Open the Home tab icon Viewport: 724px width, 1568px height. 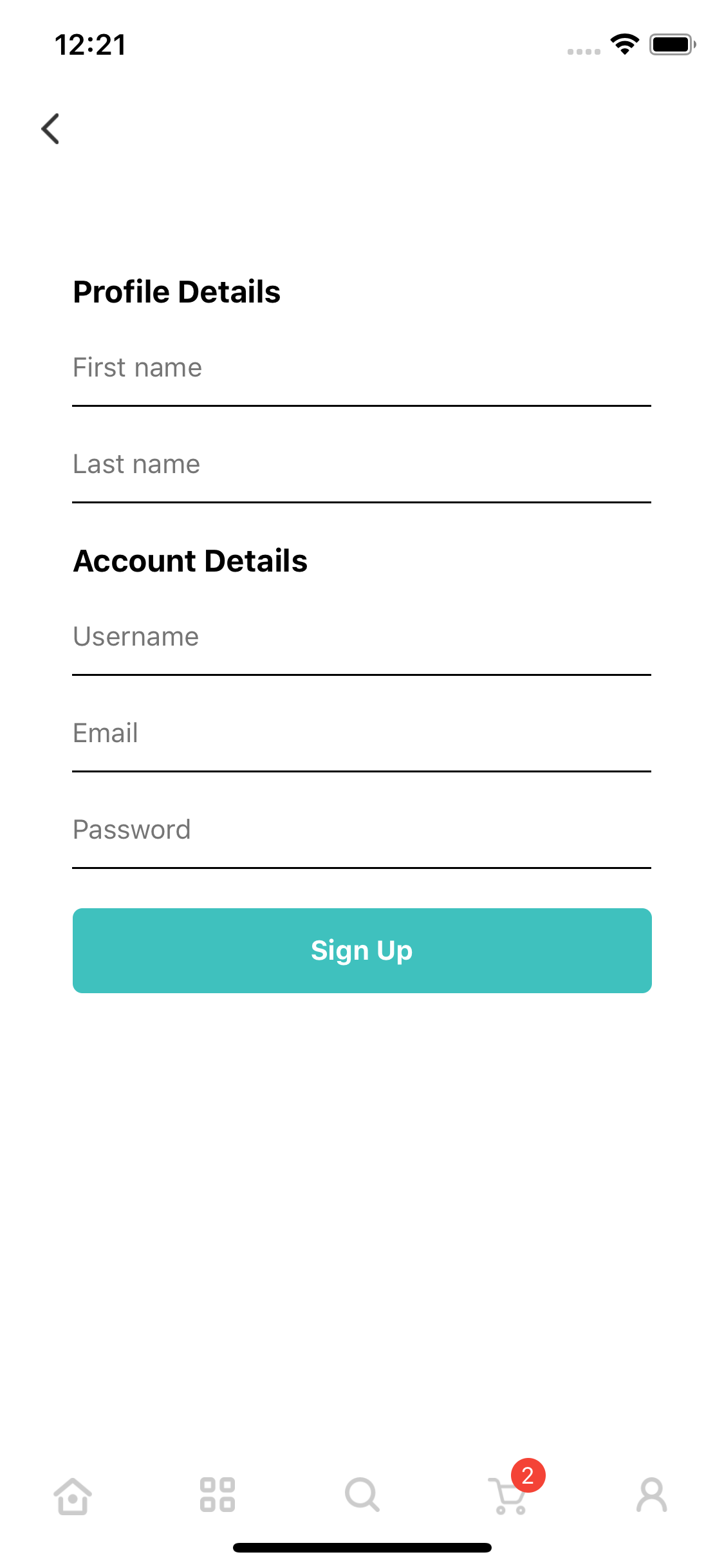[x=72, y=1495]
